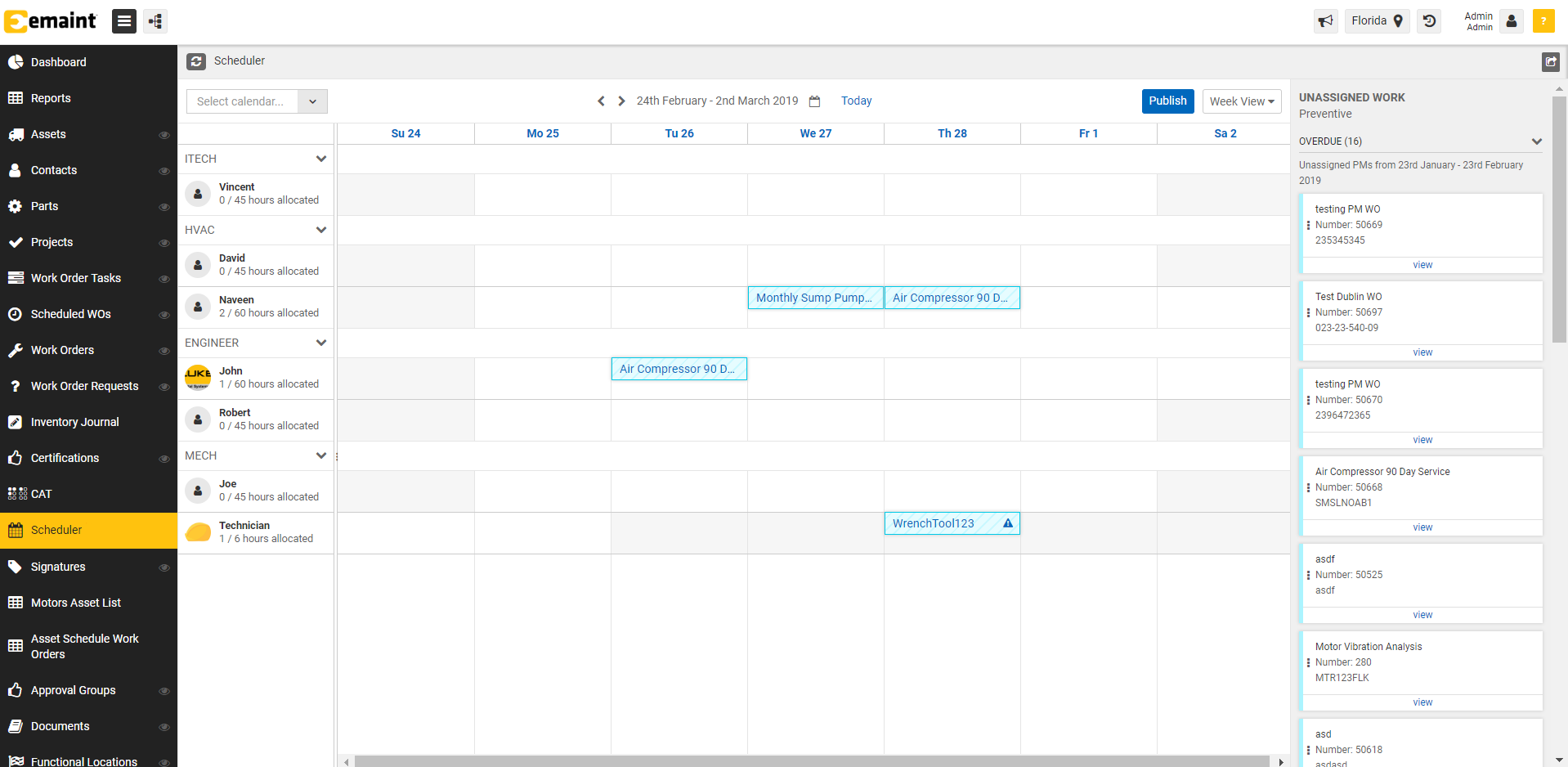Screen dimensions: 1568x767
Task: Open the sitemap navigation icon beside the hamburger menu
Action: (x=155, y=20)
